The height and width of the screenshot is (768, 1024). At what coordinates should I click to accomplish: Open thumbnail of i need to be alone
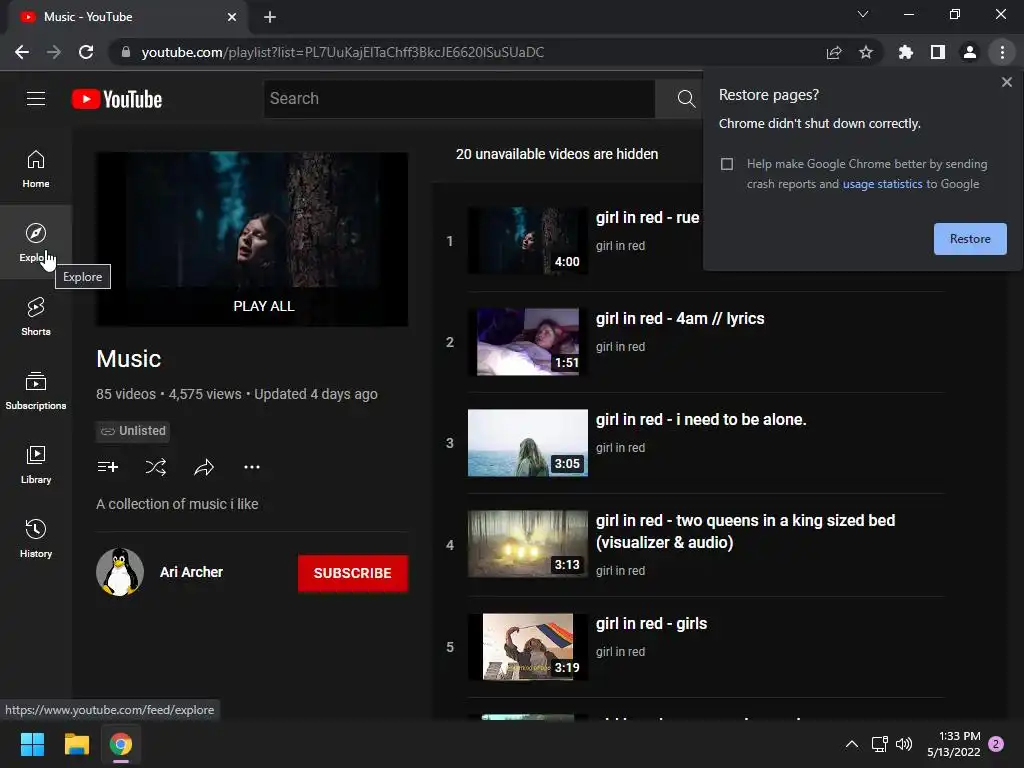[528, 443]
